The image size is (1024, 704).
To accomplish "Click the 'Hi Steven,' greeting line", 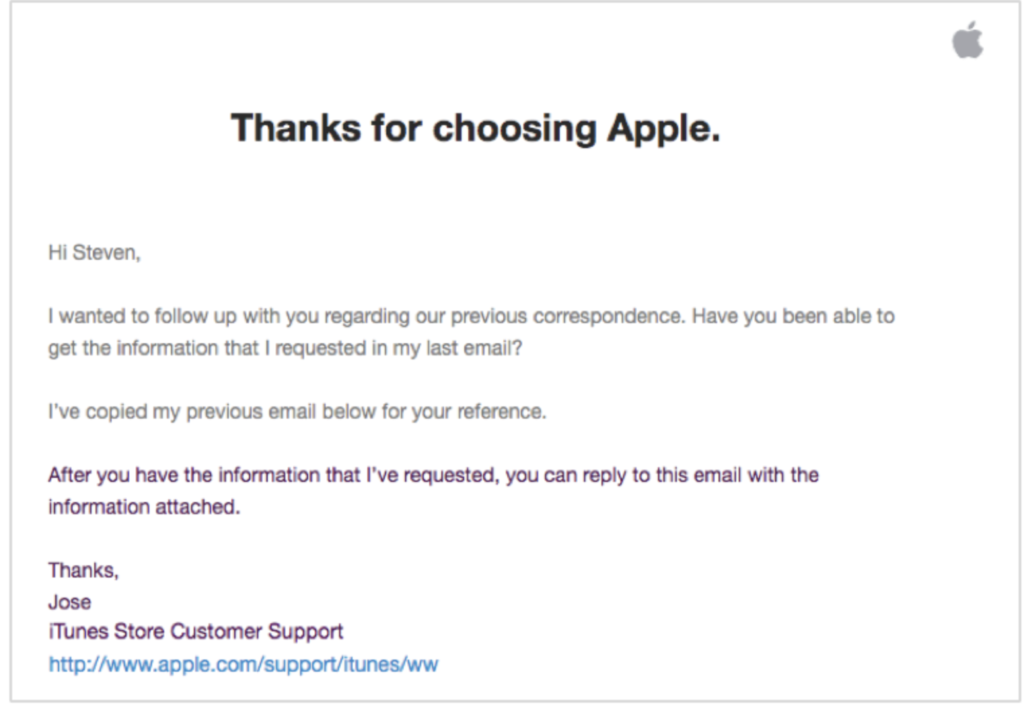I will tap(94, 253).
